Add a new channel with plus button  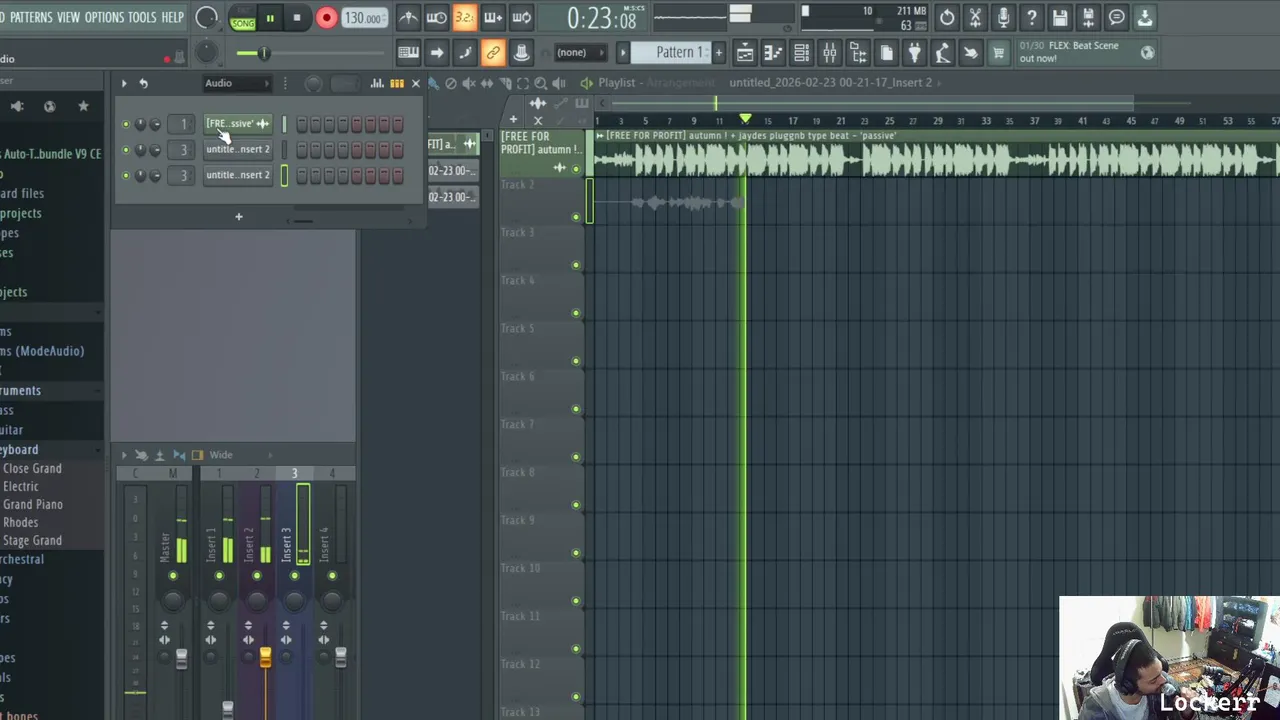pos(238,216)
